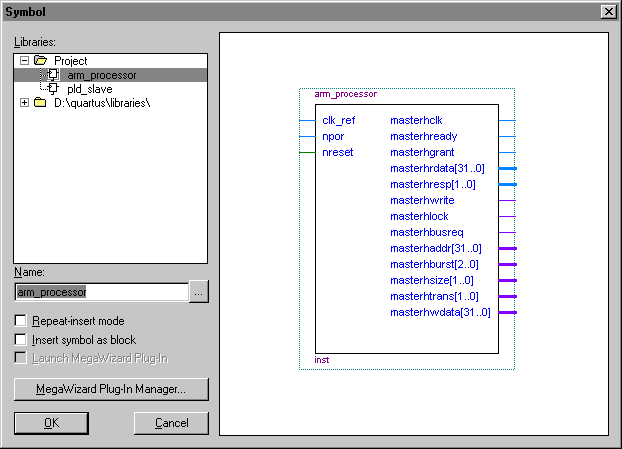The width and height of the screenshot is (622, 449).
Task: Click masterhwdata[31..0] bus port
Action: [440, 313]
